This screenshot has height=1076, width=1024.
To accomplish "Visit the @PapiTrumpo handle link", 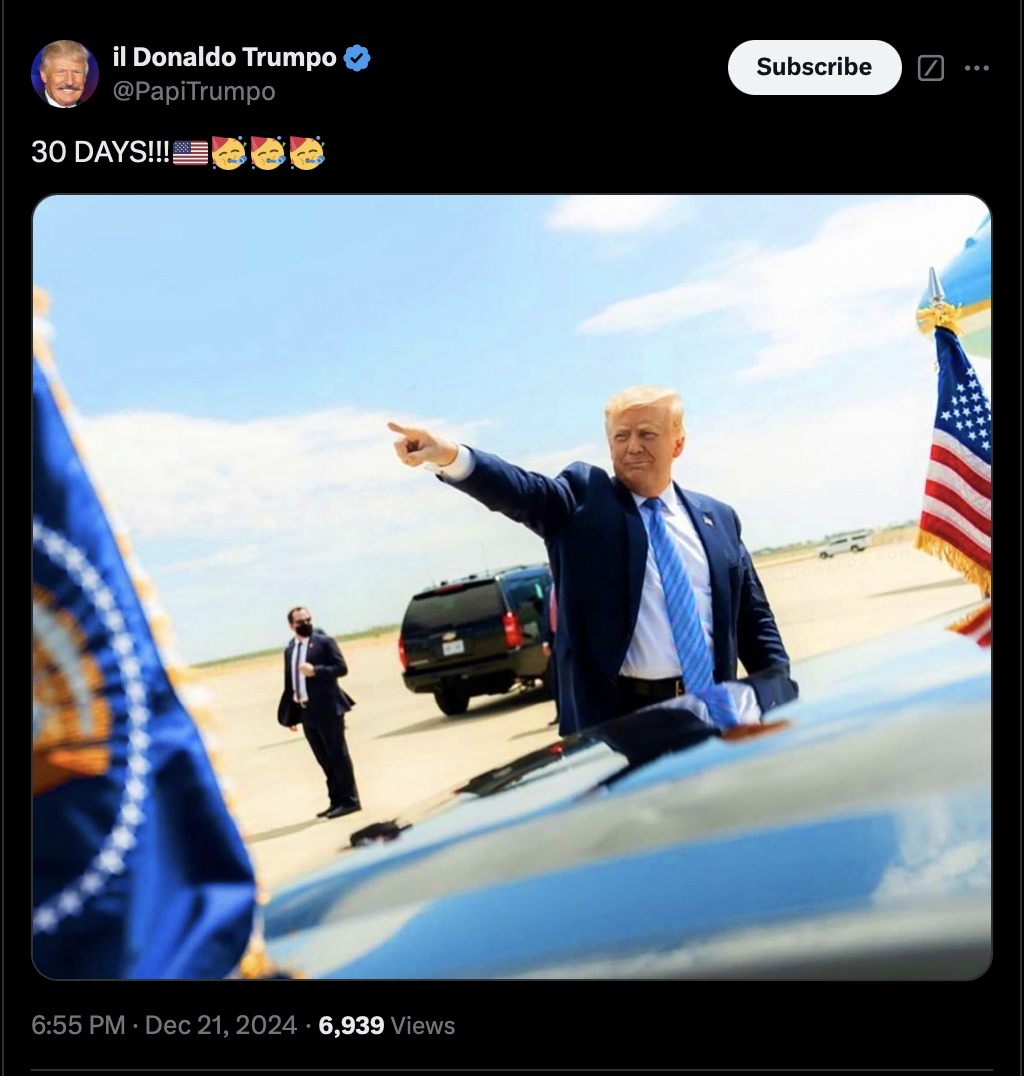I will click(x=194, y=91).
